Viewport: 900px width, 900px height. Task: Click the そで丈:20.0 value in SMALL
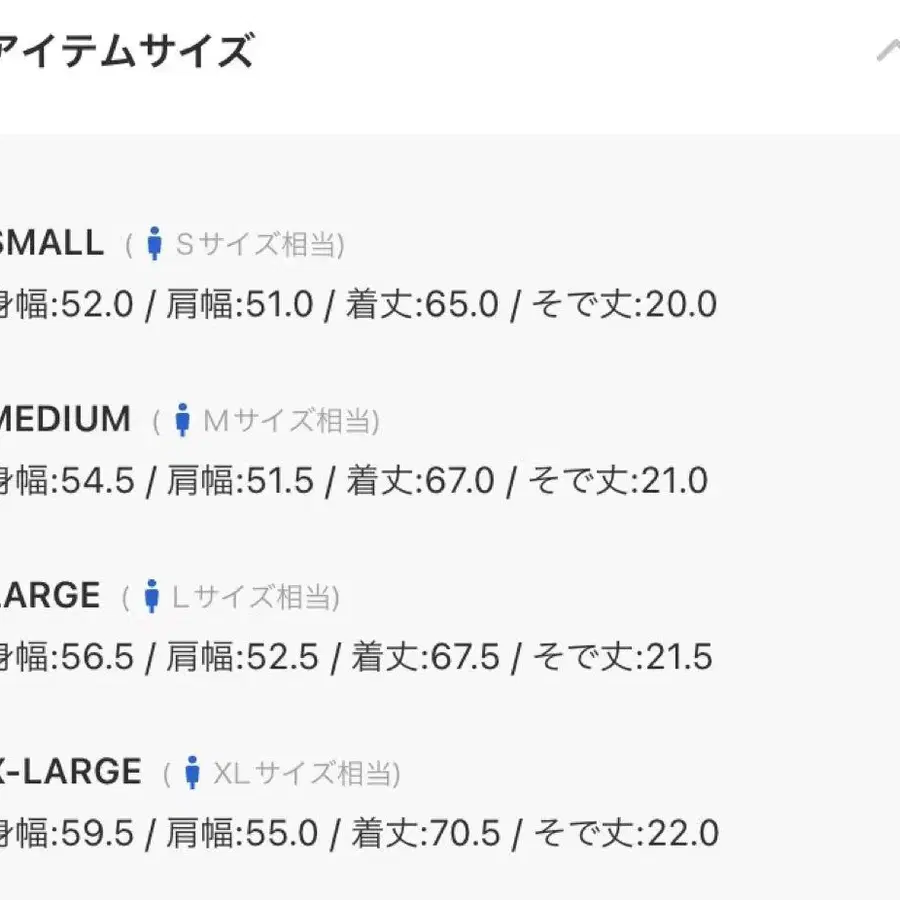coord(624,304)
